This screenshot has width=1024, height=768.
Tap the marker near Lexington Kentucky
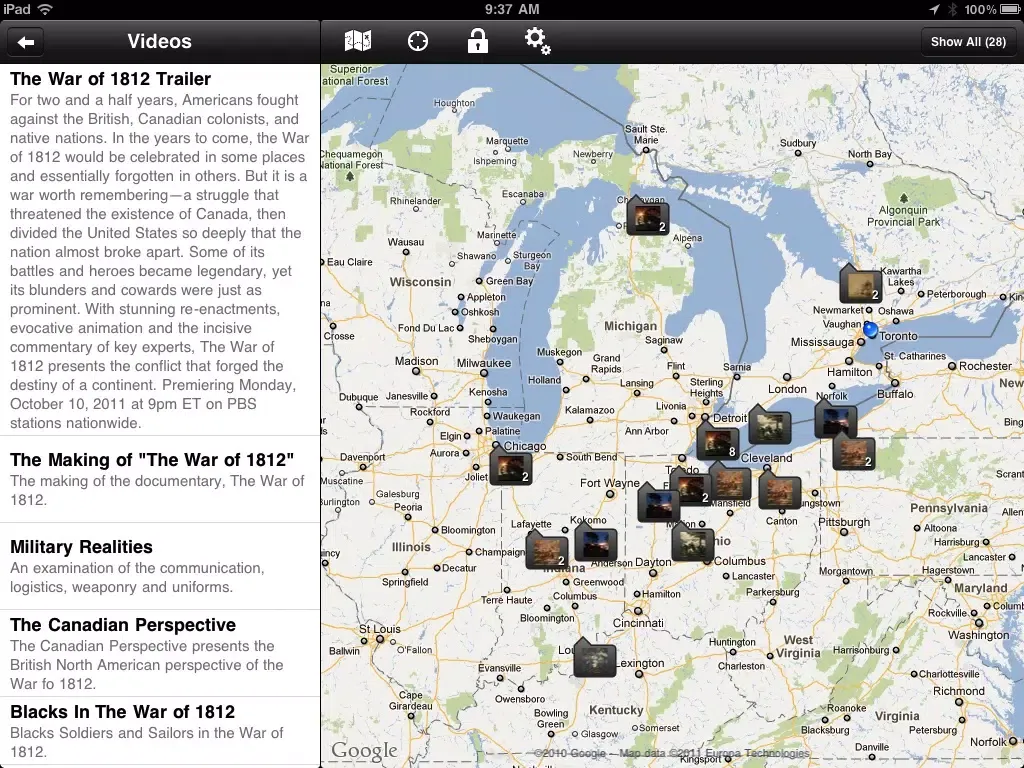(594, 658)
